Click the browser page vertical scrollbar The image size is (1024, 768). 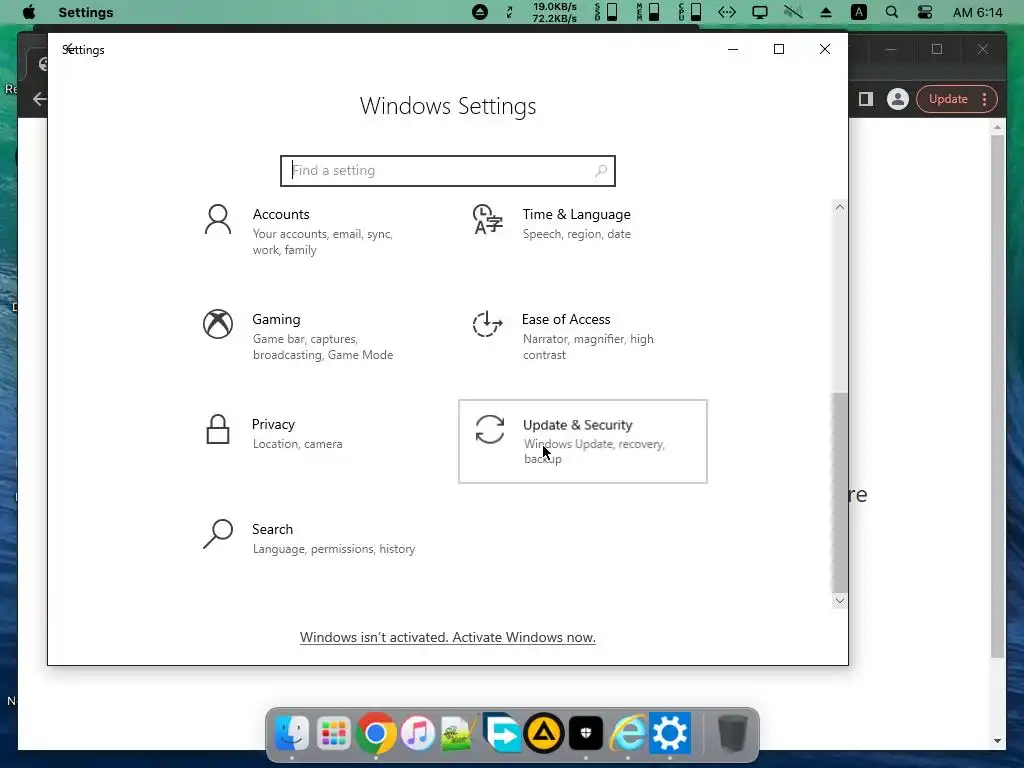(x=997, y=397)
